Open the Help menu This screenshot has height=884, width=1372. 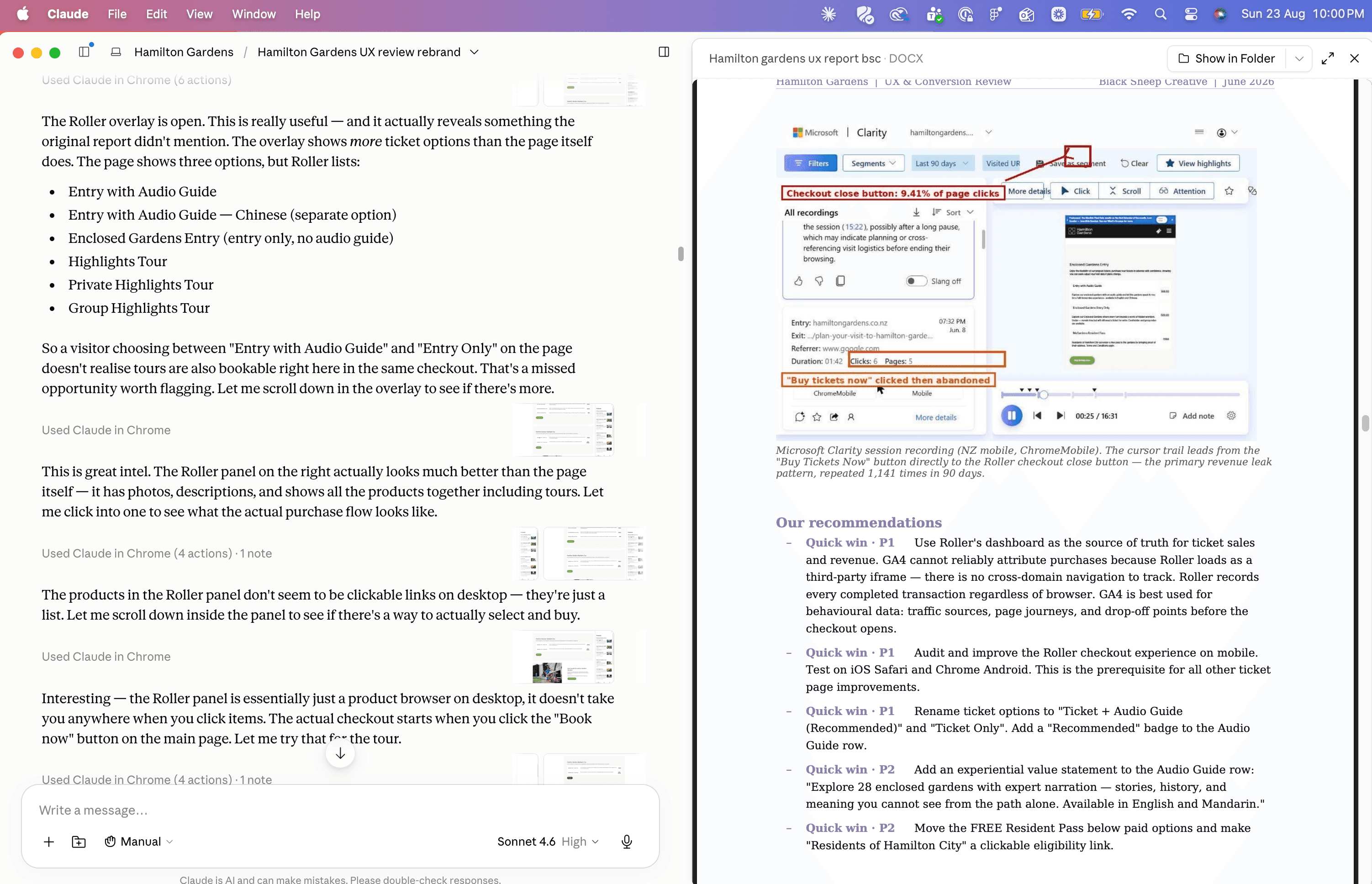pyautogui.click(x=308, y=14)
